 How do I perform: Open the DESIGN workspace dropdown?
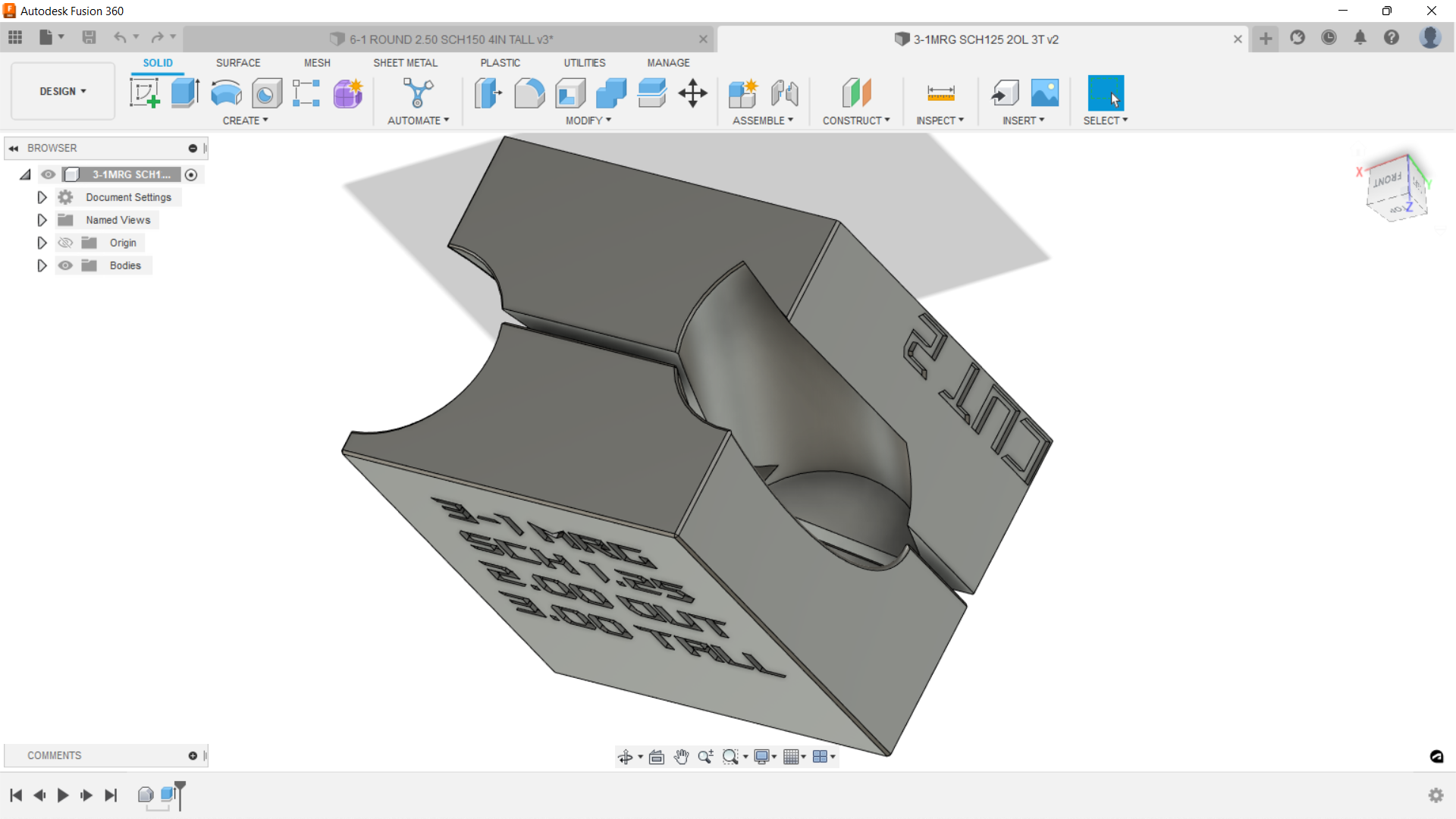pos(63,91)
